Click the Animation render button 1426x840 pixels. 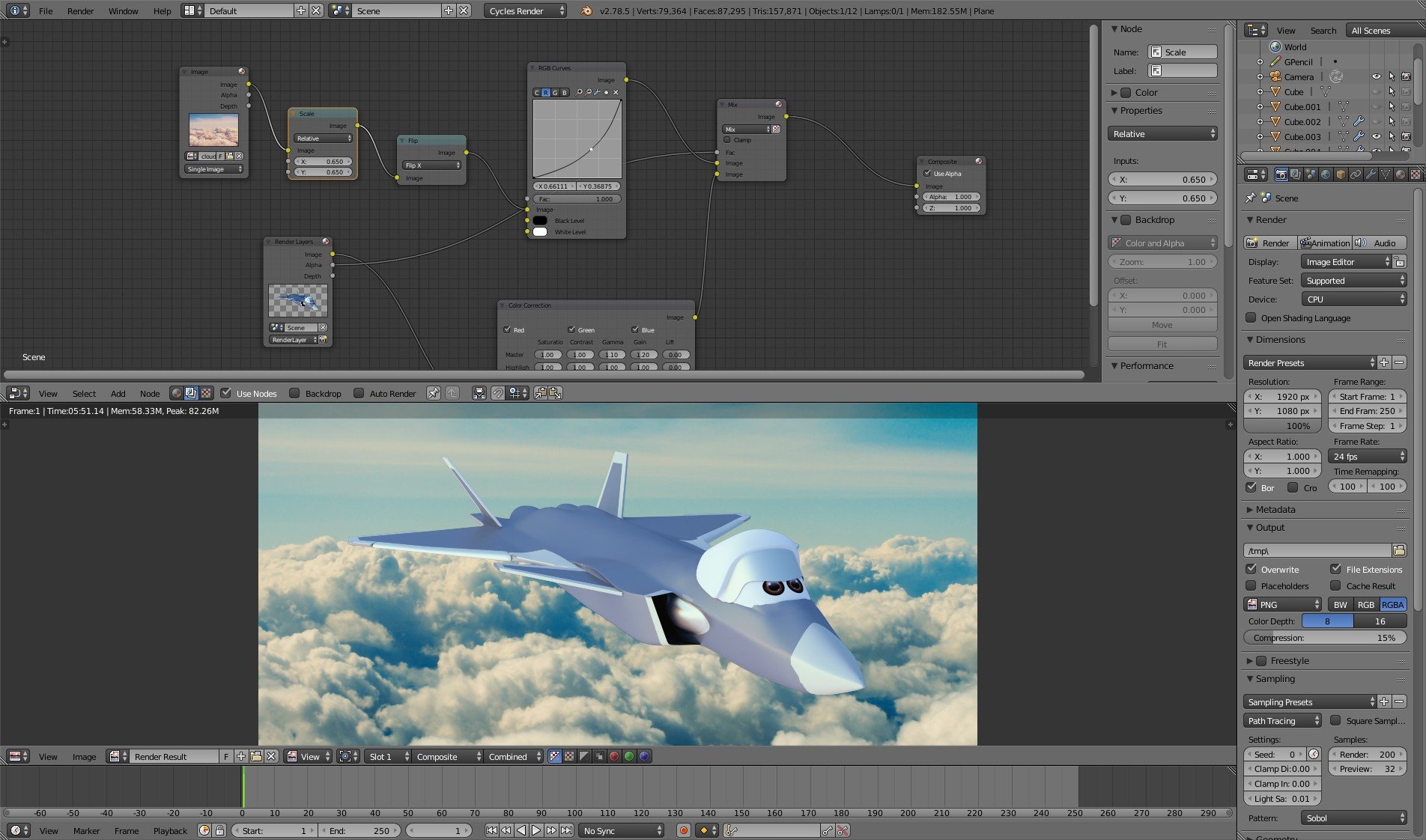click(1324, 243)
